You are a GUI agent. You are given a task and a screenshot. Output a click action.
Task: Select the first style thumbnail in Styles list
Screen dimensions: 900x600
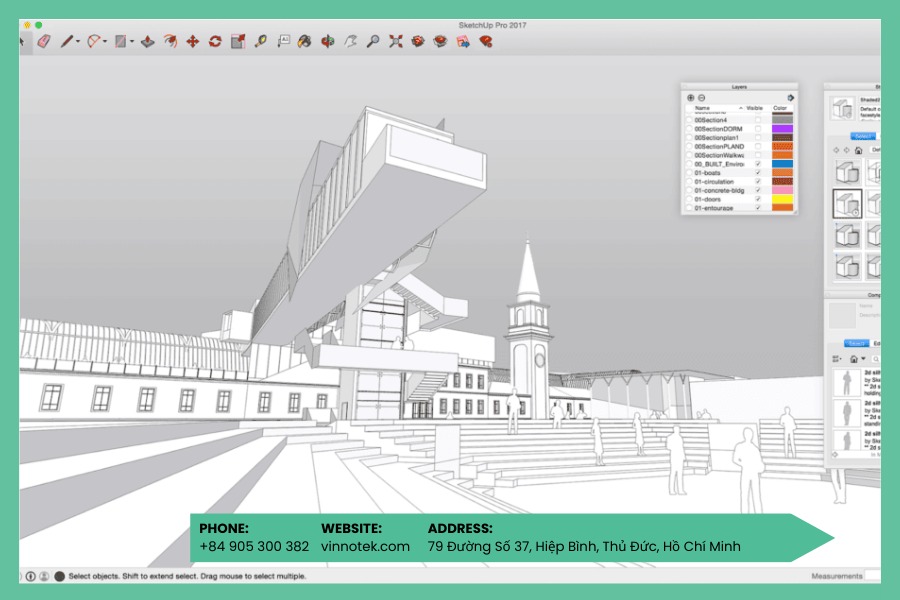pyautogui.click(x=847, y=172)
